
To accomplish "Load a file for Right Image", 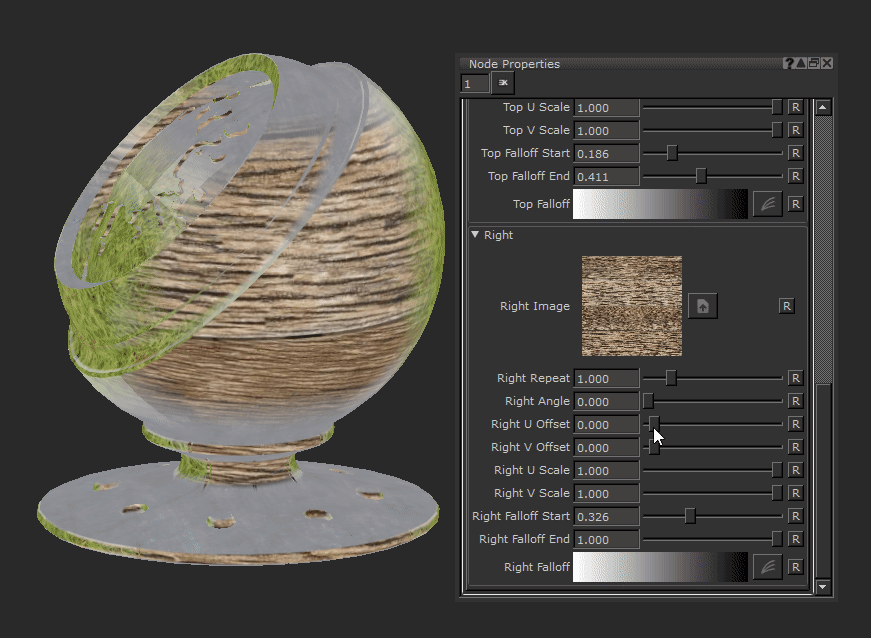I will coord(702,306).
